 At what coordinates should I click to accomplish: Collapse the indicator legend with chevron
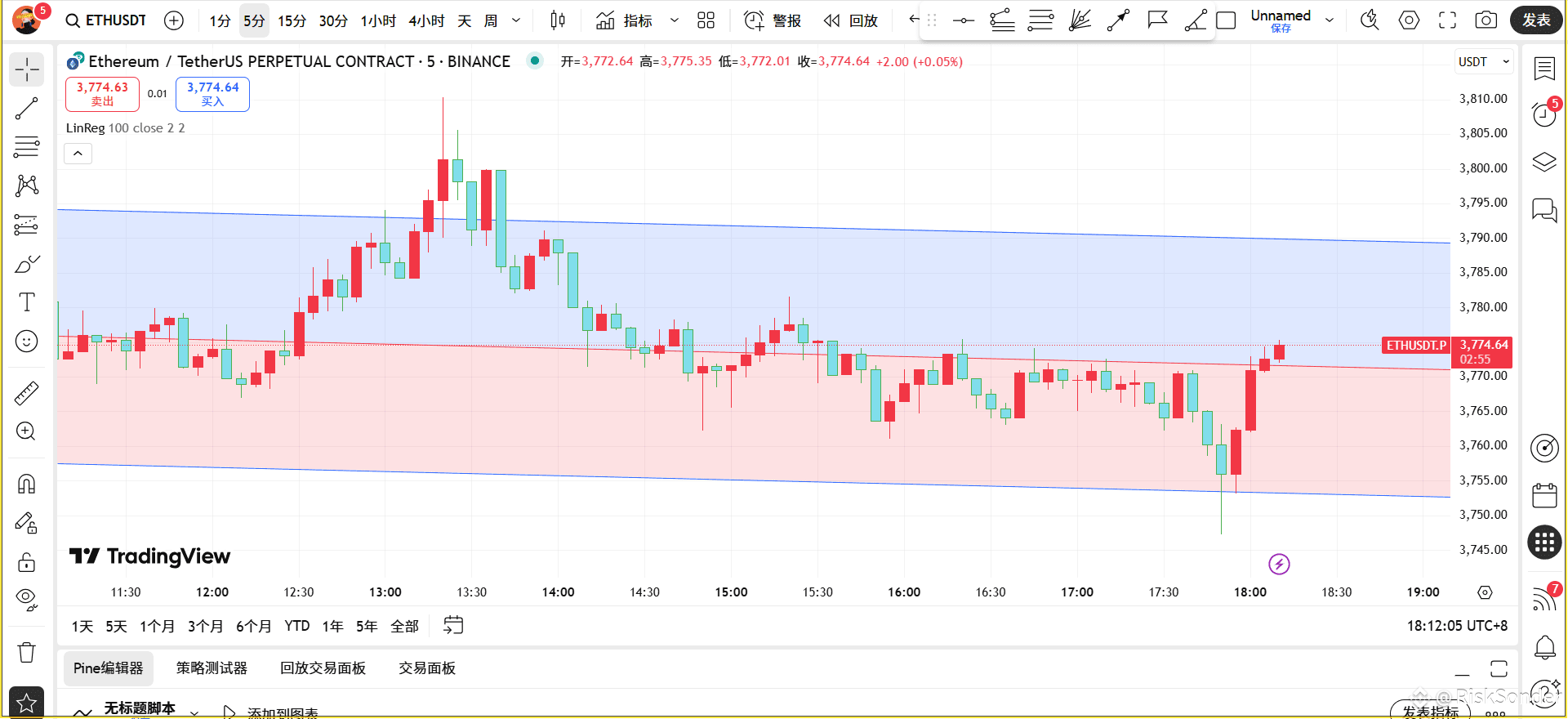(x=78, y=154)
